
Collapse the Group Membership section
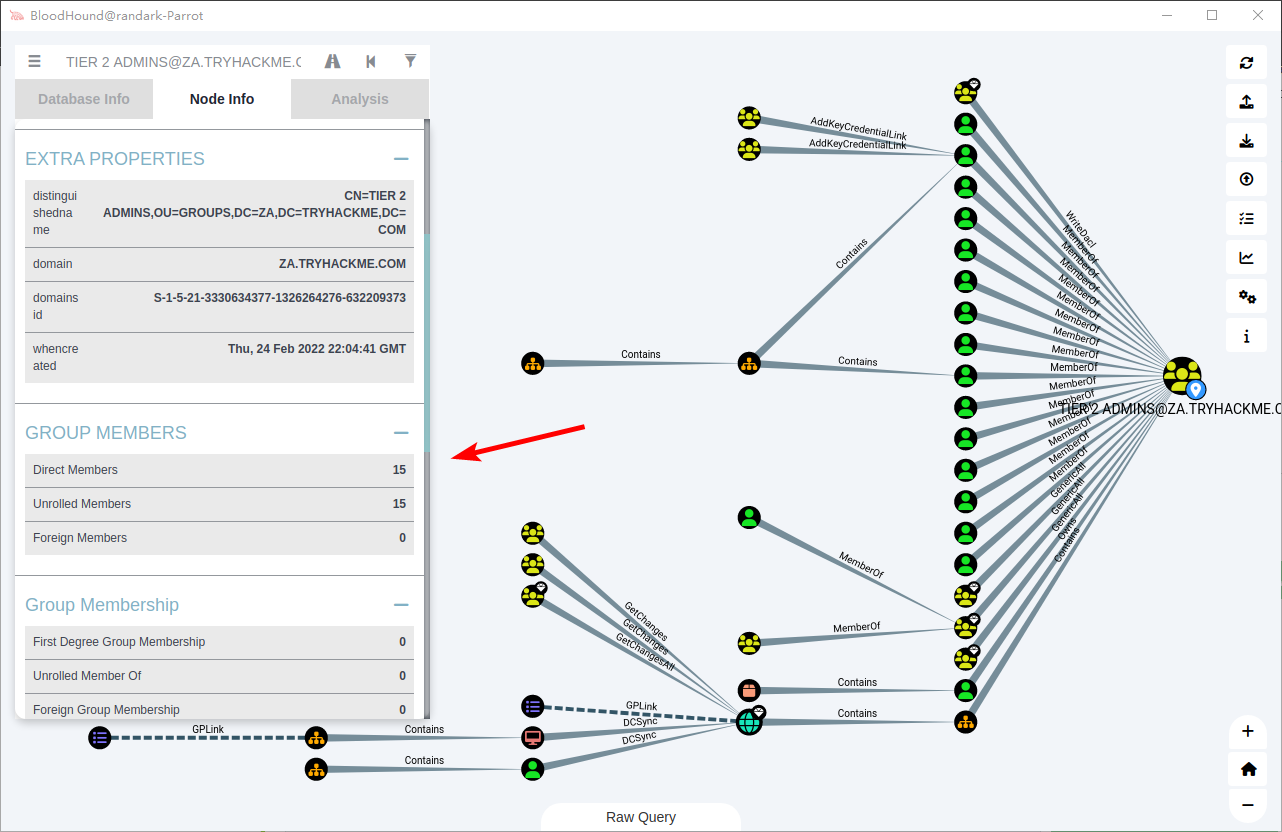pos(401,605)
